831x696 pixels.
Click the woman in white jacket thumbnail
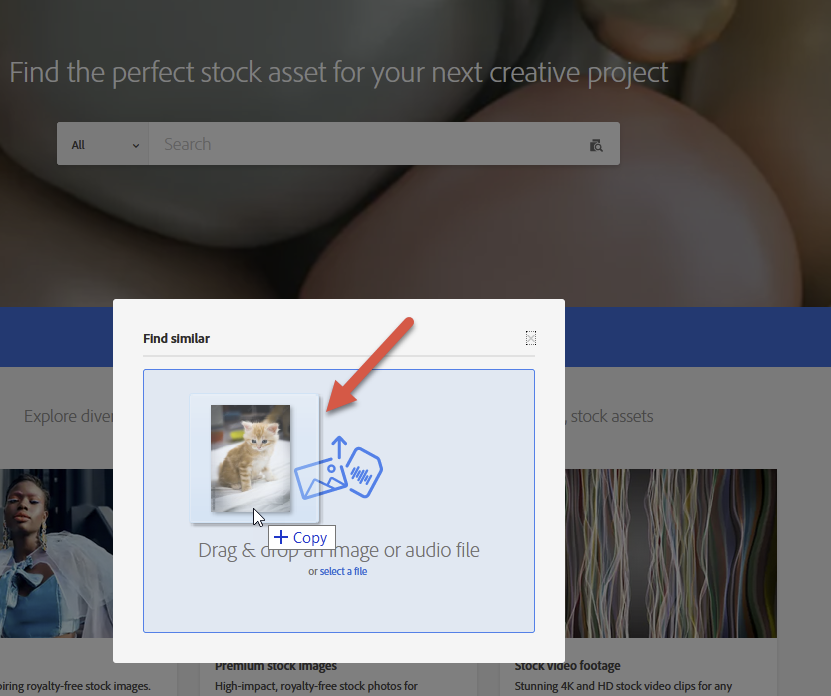[57, 553]
